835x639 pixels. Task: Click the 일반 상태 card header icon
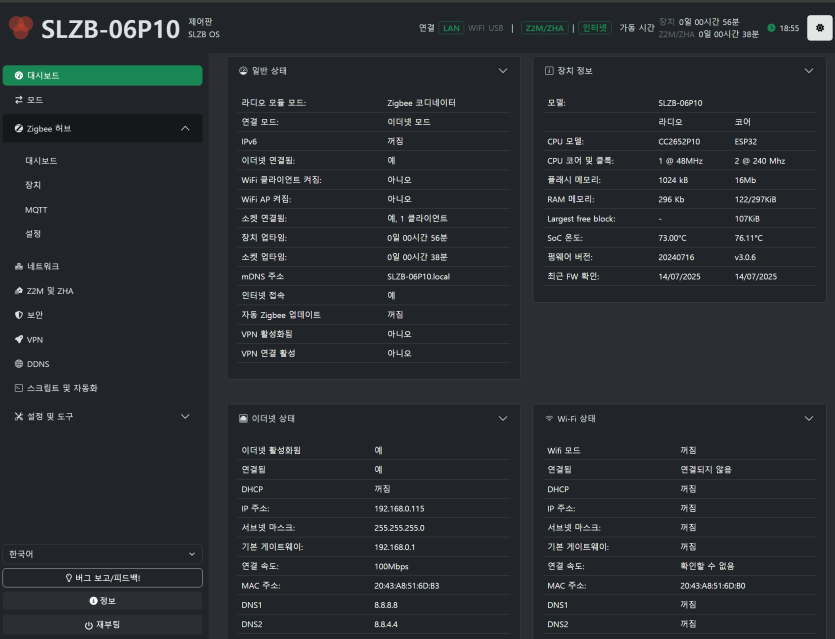[x=243, y=71]
